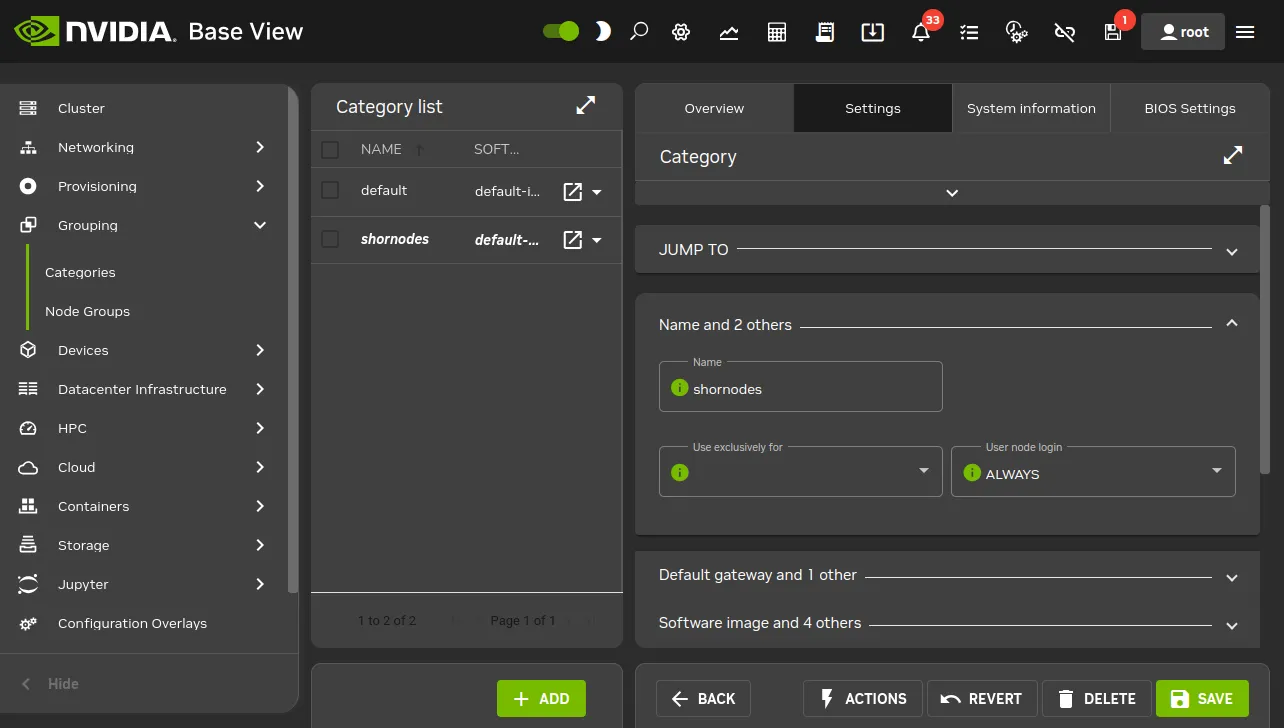Click the green SAVE button

coord(1202,698)
